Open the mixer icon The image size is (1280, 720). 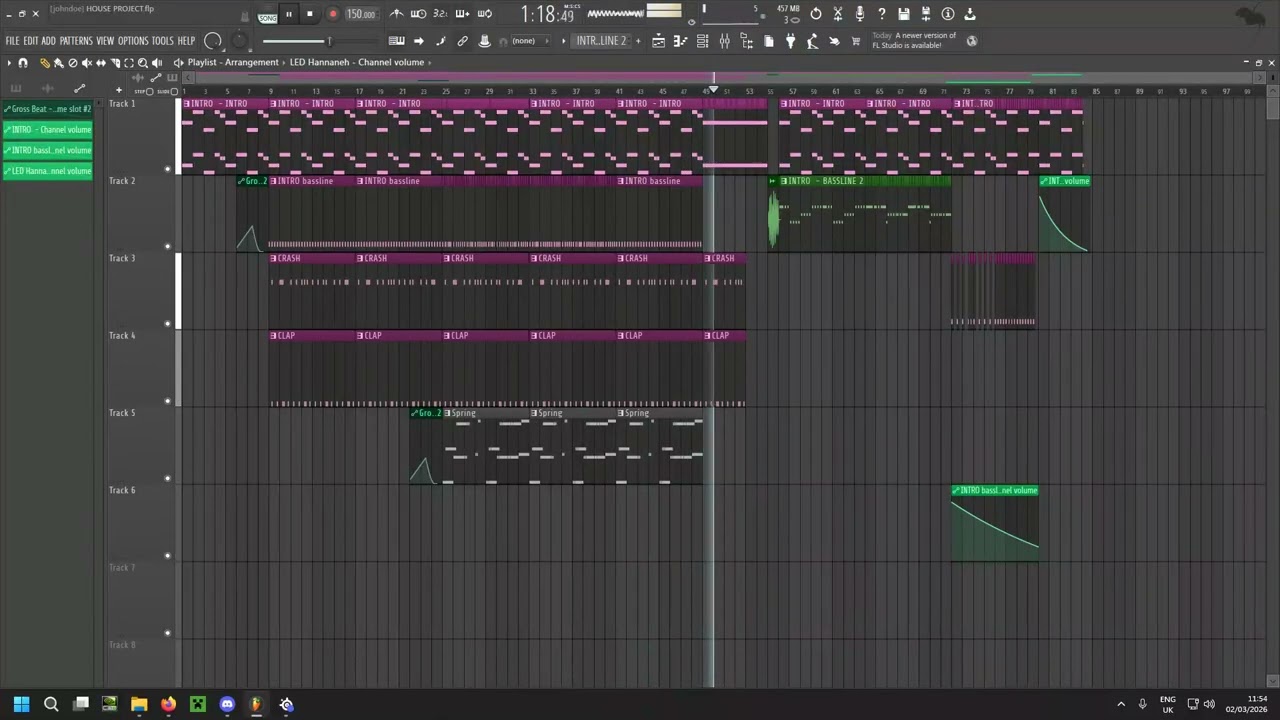[724, 41]
